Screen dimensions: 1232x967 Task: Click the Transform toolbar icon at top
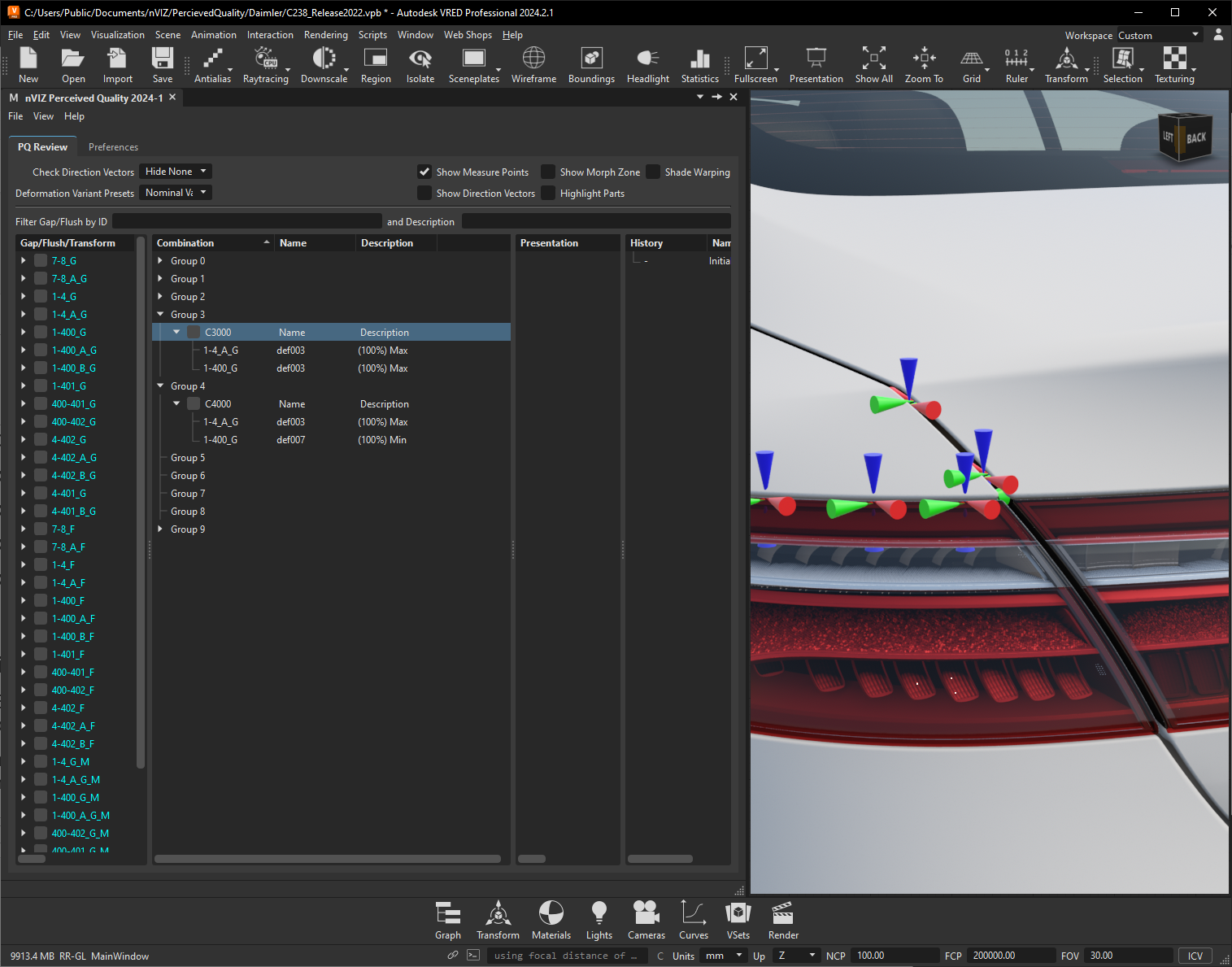click(1066, 65)
